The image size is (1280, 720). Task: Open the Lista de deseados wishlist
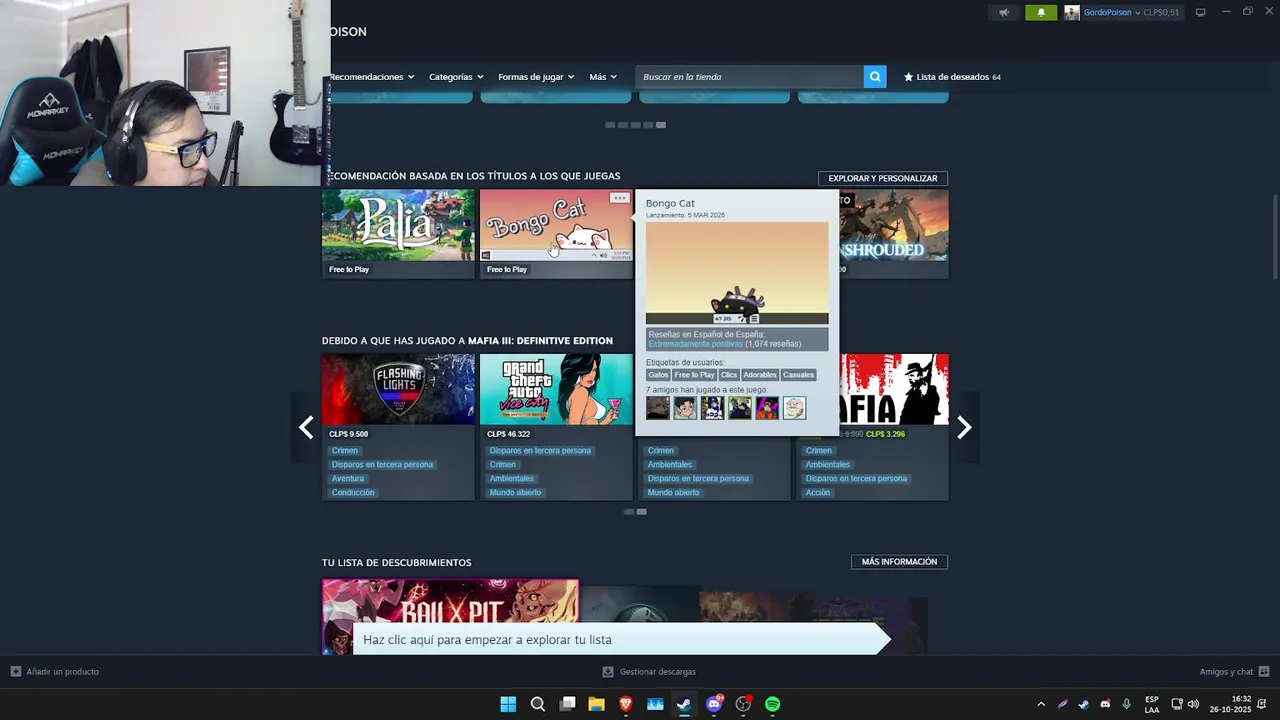coord(952,77)
